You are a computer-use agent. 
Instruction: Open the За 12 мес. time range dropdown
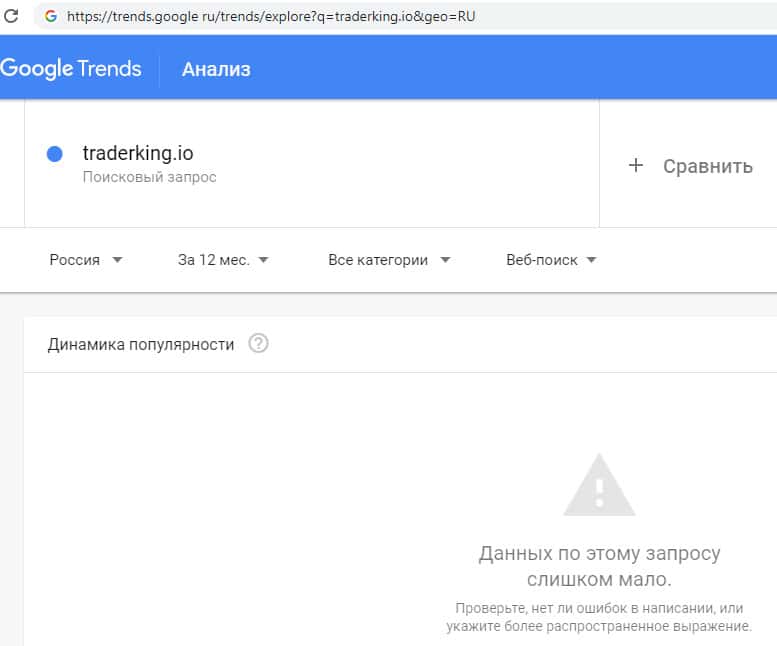coord(223,260)
